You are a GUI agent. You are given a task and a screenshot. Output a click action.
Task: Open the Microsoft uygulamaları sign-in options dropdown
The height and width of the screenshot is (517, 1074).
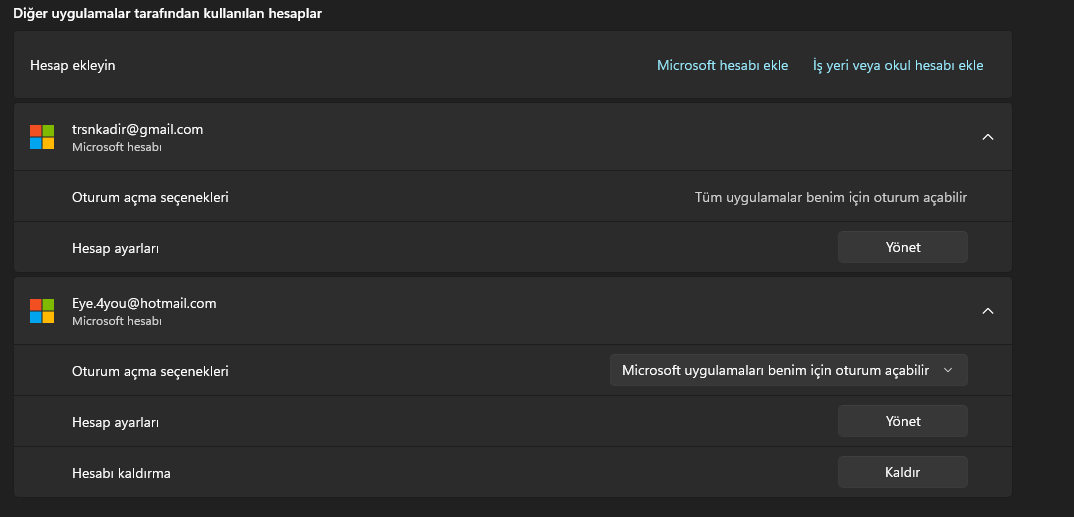788,370
